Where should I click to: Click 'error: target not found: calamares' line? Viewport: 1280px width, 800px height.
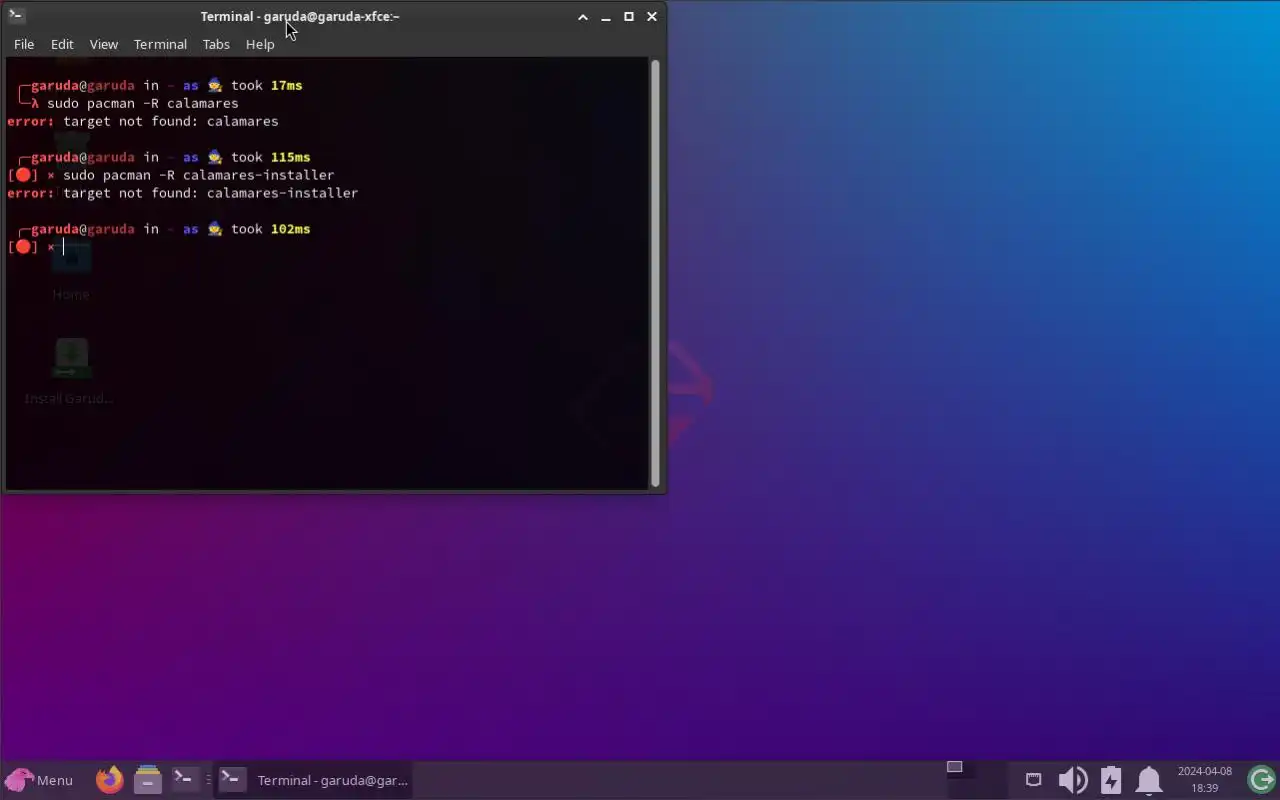click(x=143, y=121)
